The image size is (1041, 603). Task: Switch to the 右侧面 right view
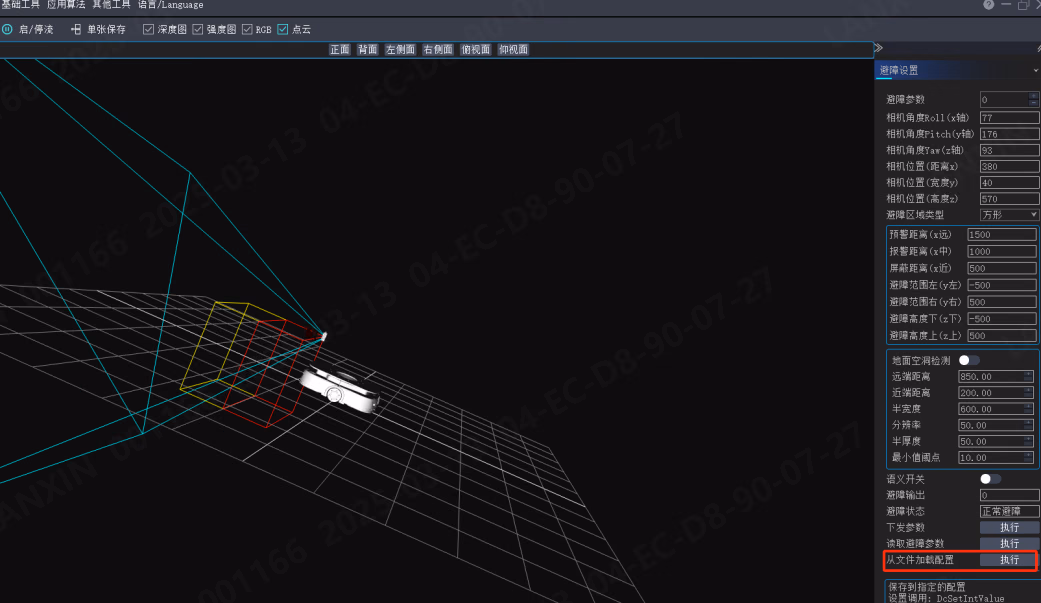438,49
